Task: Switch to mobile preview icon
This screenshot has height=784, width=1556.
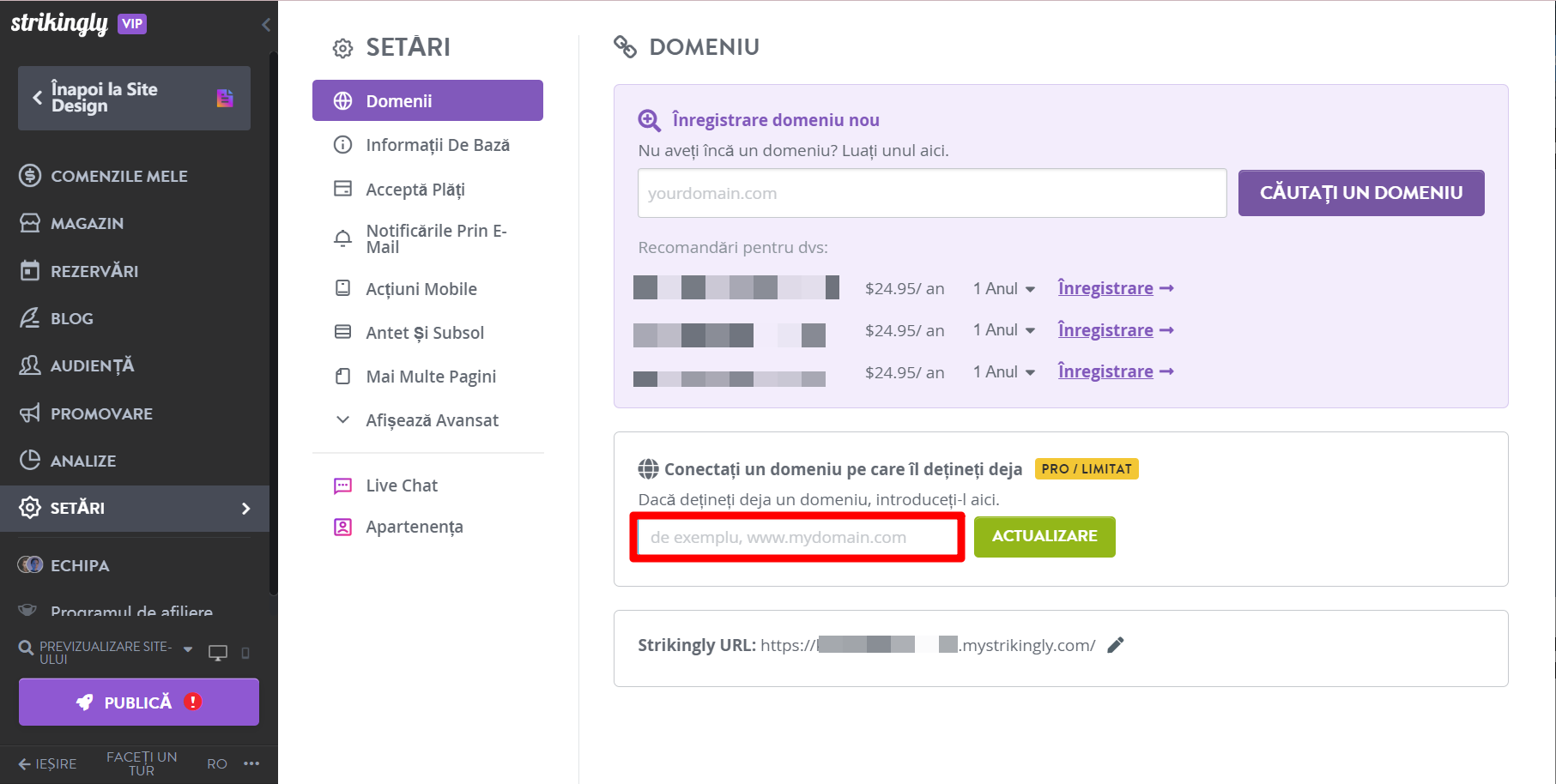Action: coord(245,653)
